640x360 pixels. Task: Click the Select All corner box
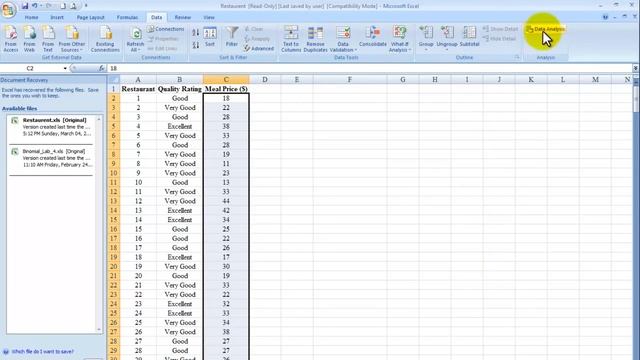pyautogui.click(x=114, y=80)
